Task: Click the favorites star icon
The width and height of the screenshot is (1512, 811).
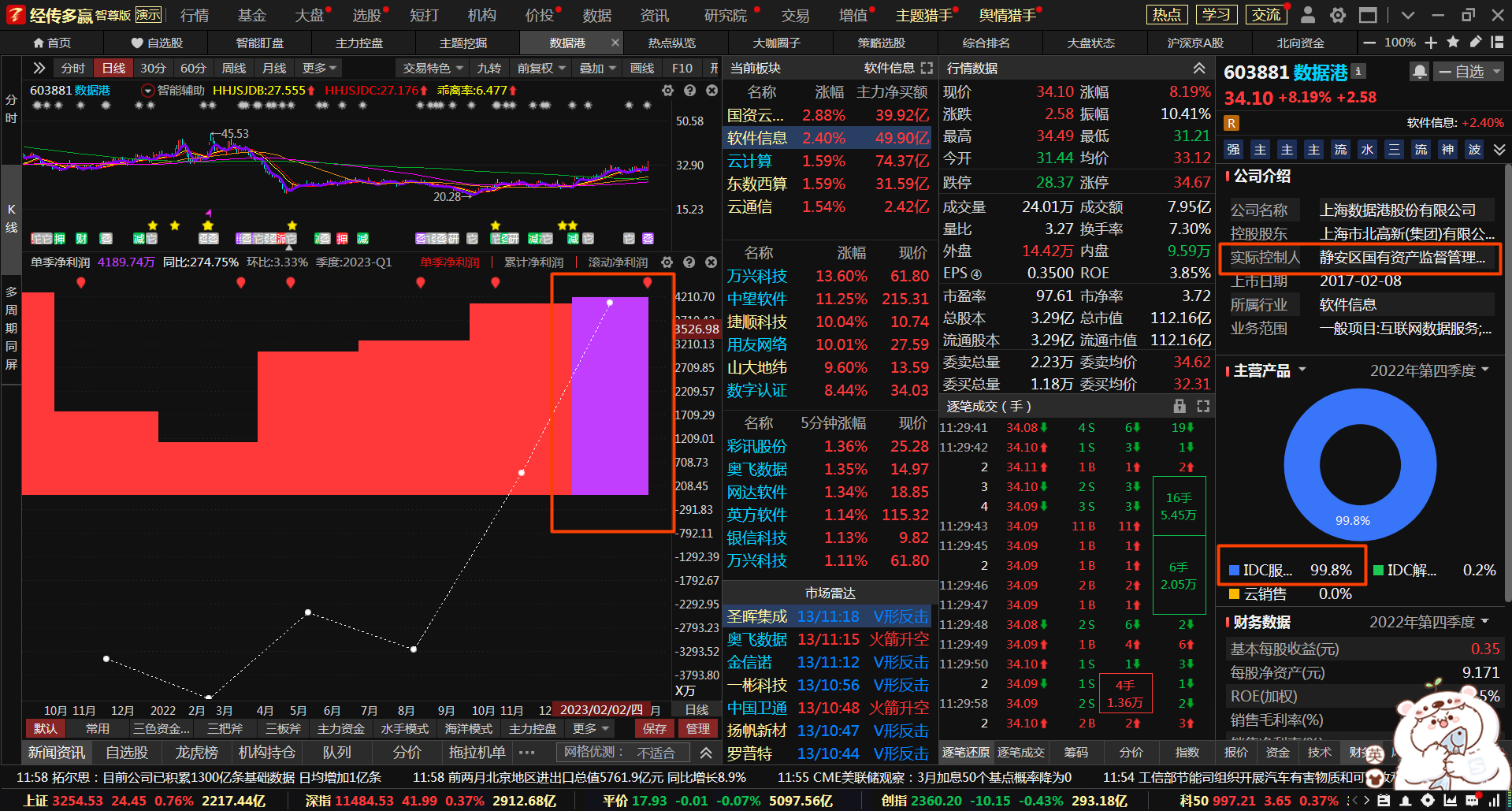Action: click(1453, 43)
